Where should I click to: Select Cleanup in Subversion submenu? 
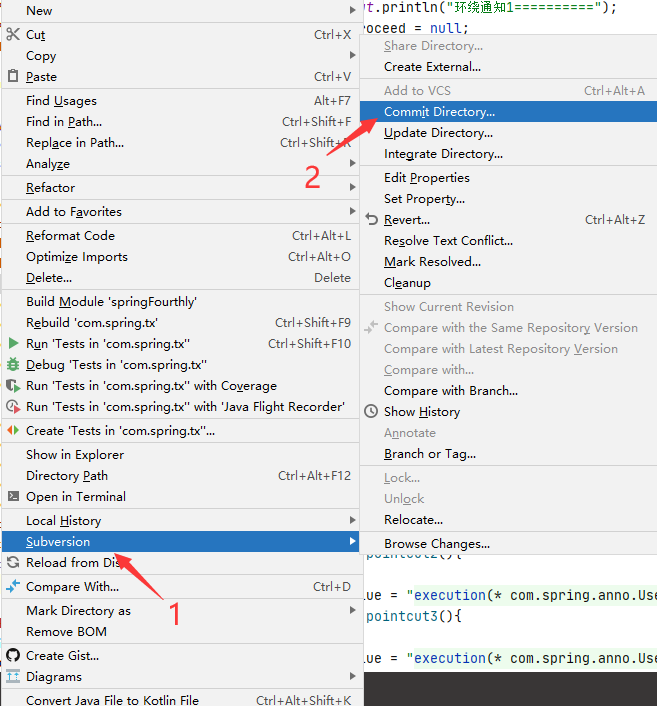[x=508, y=283]
